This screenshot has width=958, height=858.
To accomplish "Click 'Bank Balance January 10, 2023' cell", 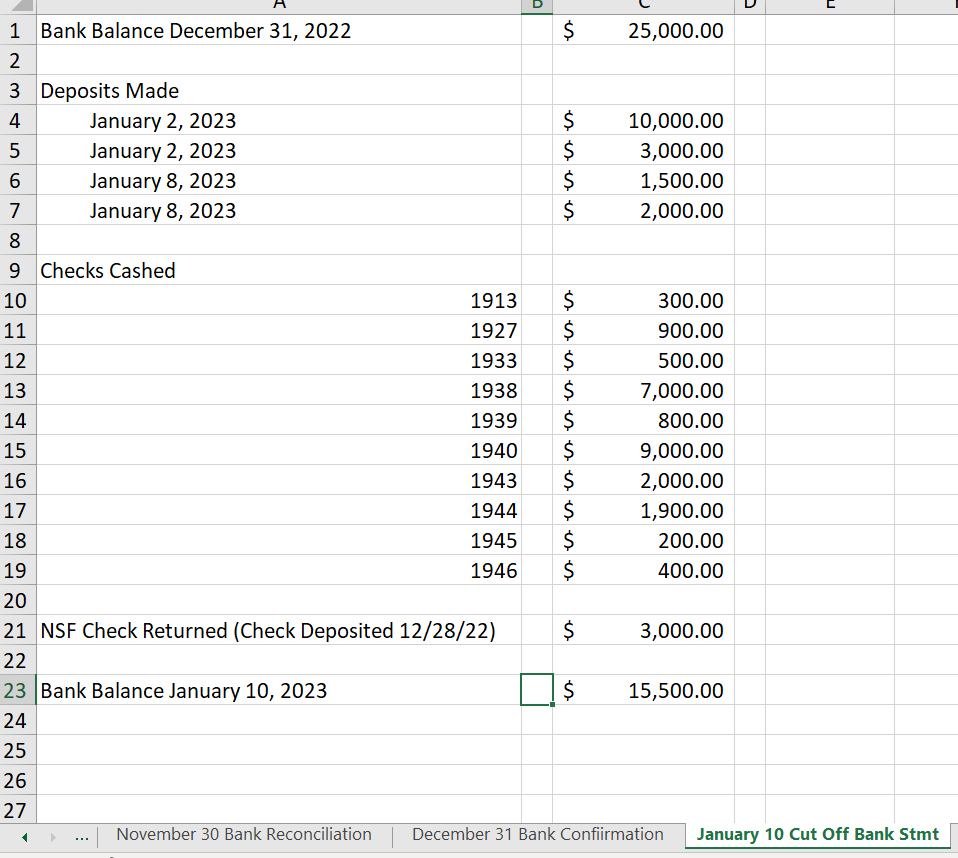I will [279, 690].
